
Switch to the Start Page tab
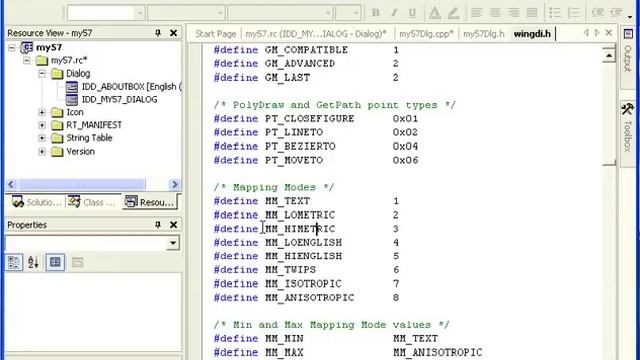[x=216, y=34]
